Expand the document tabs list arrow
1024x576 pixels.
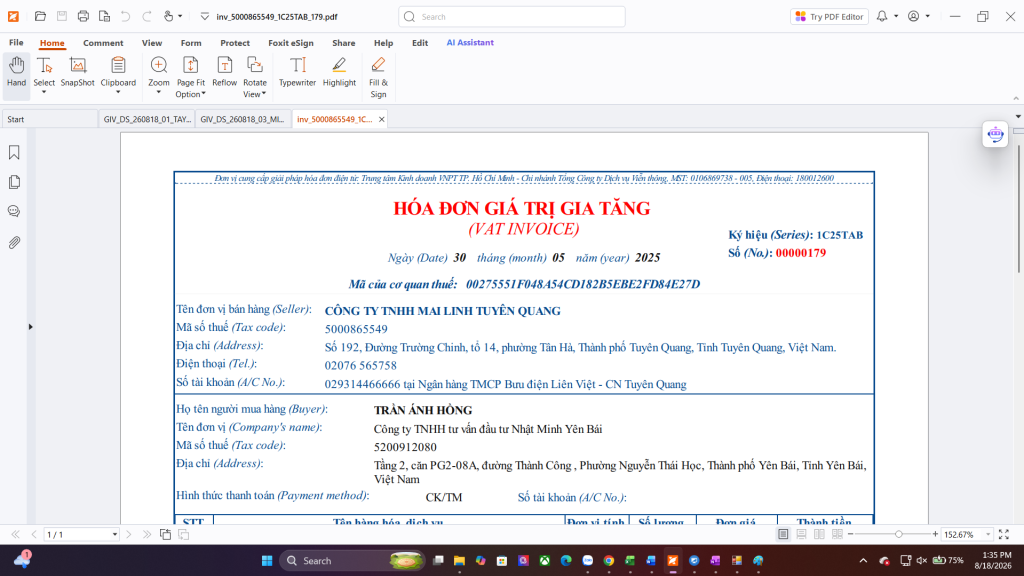point(1017,117)
